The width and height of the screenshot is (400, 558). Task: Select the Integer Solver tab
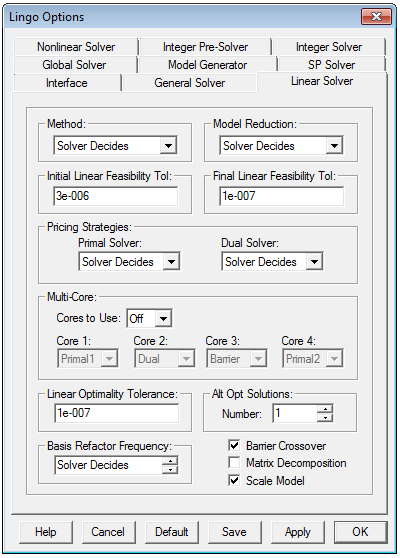(329, 47)
